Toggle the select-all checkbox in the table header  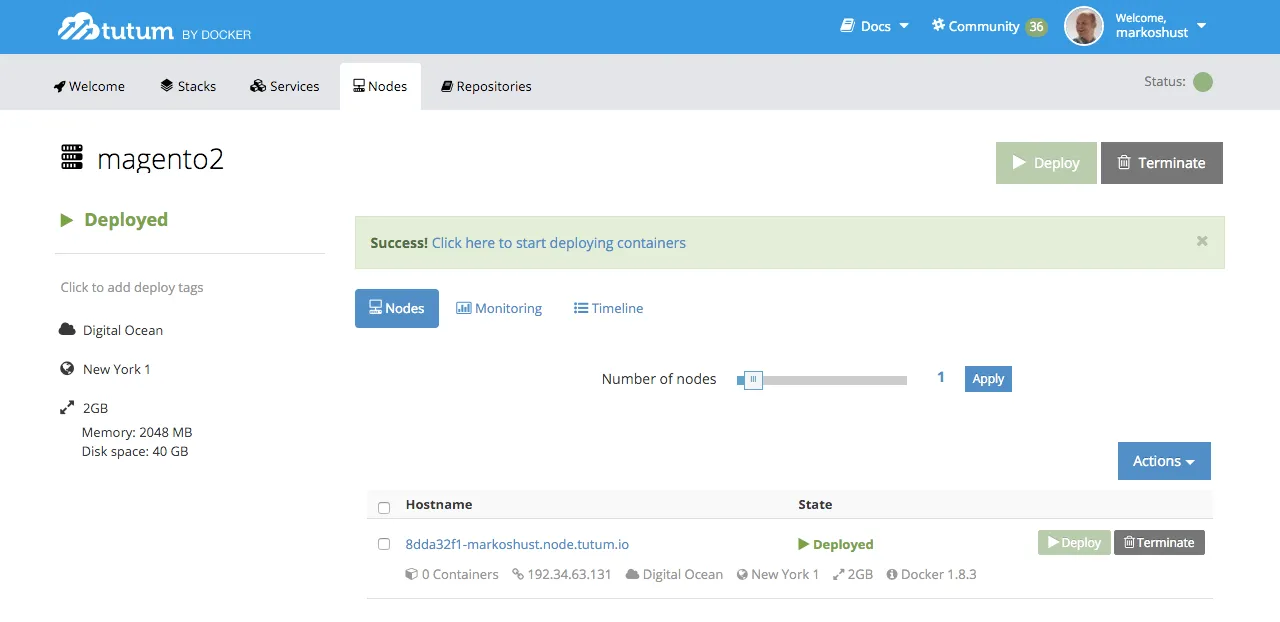[x=384, y=507]
